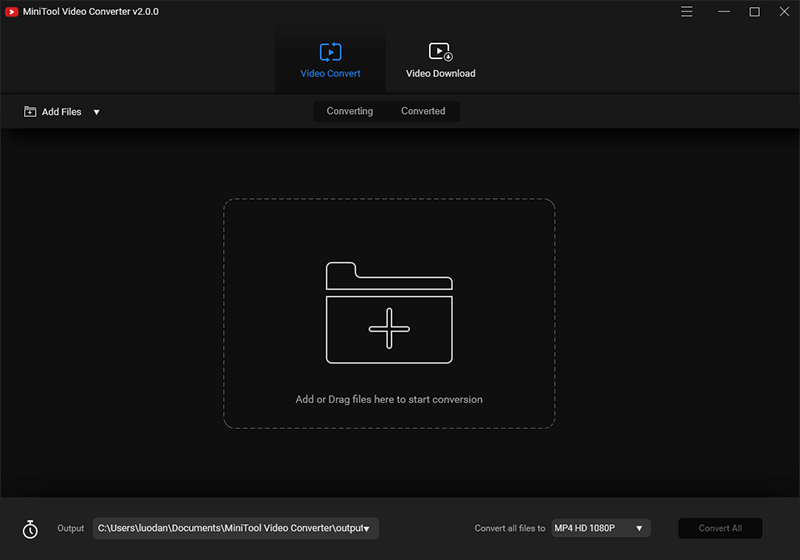Select the Converted tab
This screenshot has width=800, height=560.
423,111
